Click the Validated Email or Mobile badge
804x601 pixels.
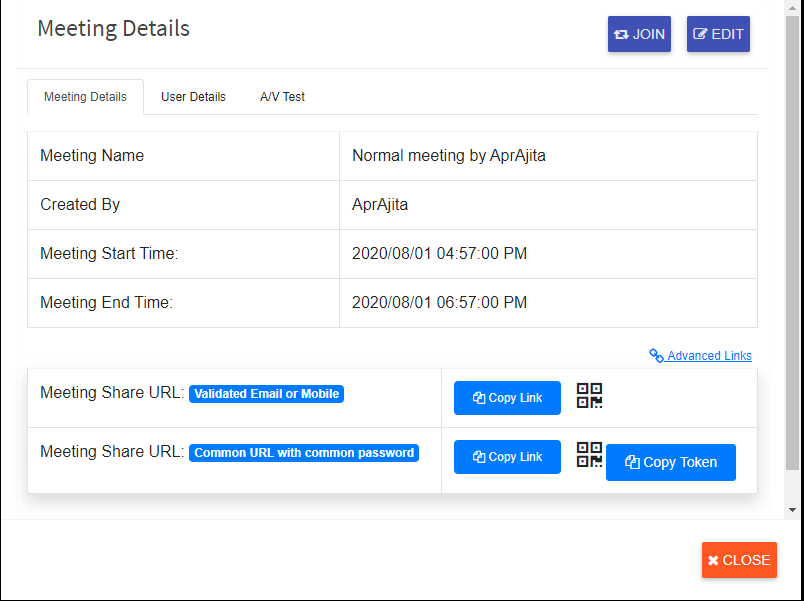(267, 394)
